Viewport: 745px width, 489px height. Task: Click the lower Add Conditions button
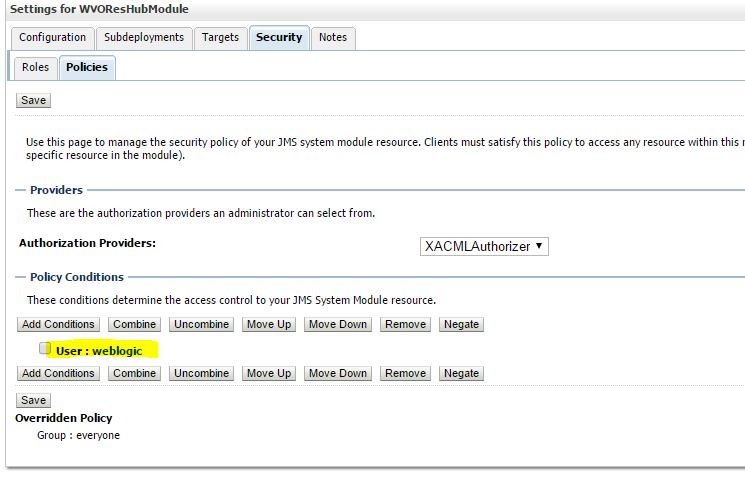click(x=58, y=373)
